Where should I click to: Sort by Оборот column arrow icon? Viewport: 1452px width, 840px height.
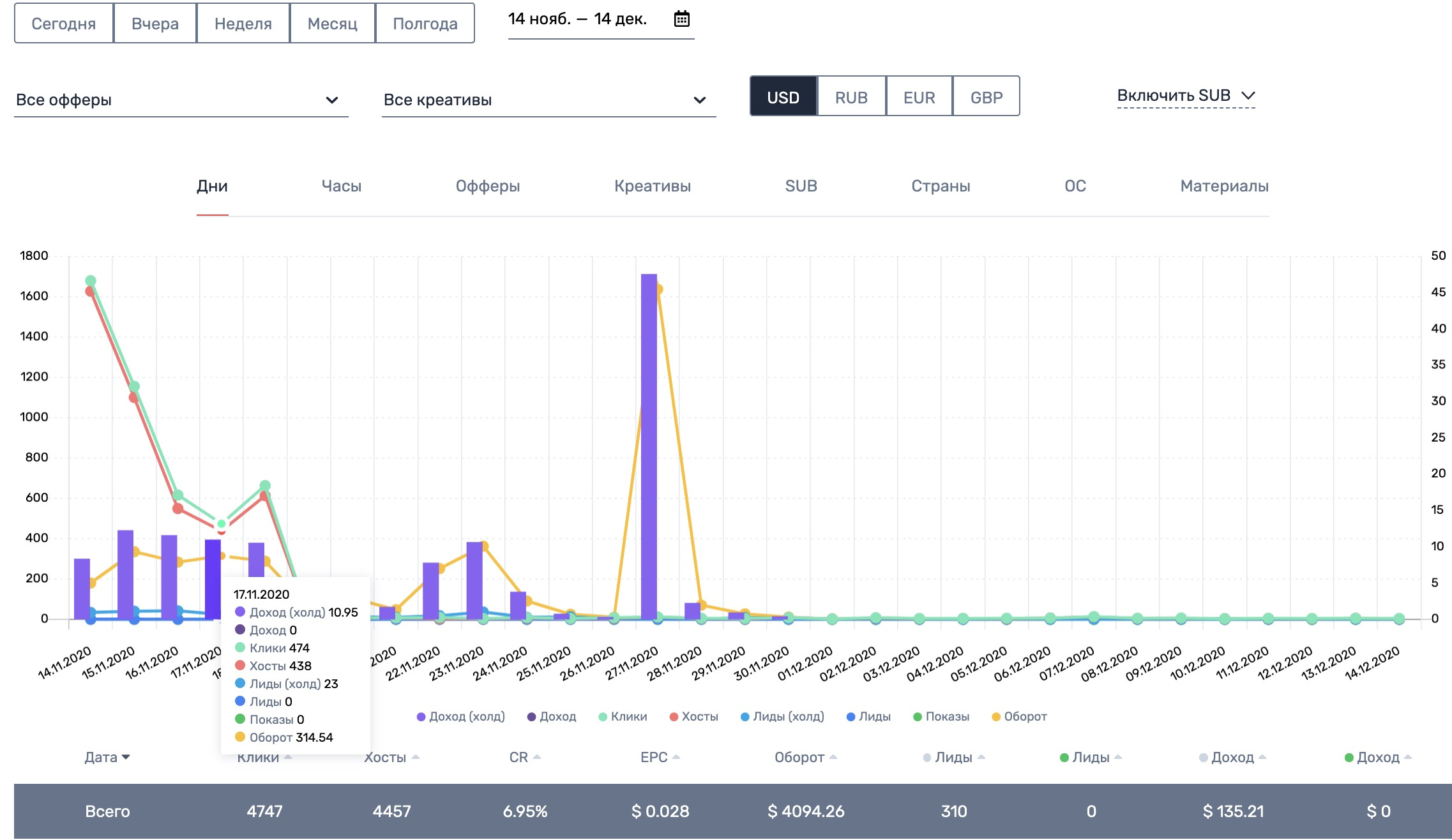click(833, 757)
